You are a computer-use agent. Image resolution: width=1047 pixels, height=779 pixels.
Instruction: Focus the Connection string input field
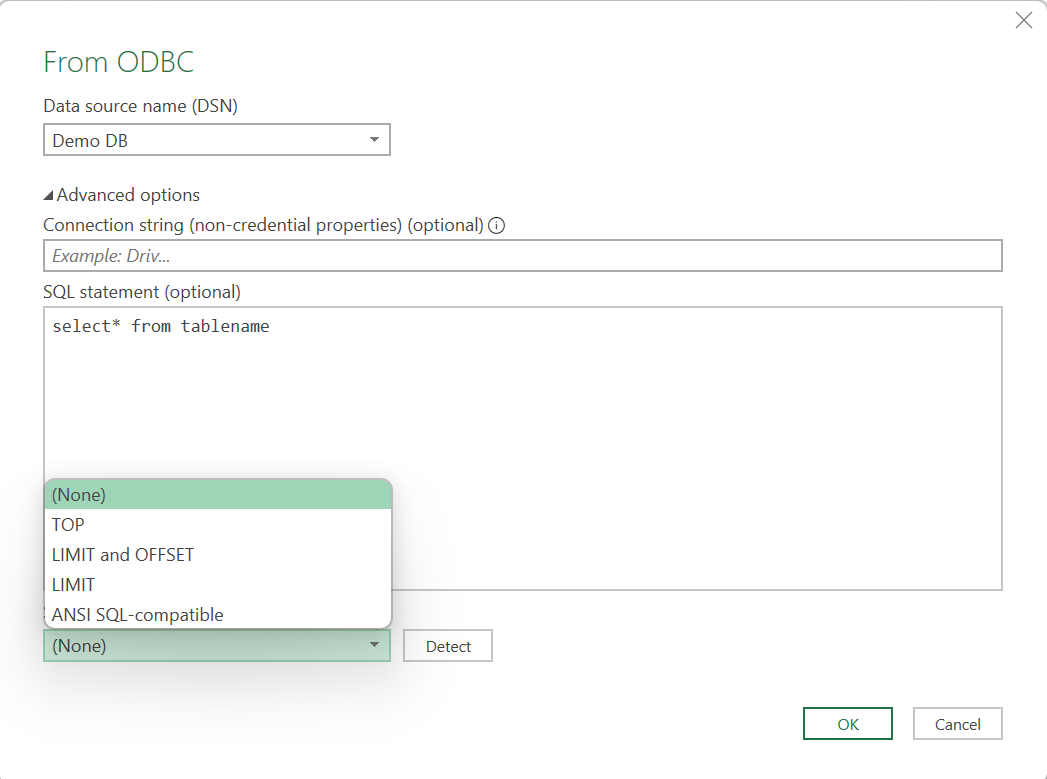(x=522, y=256)
